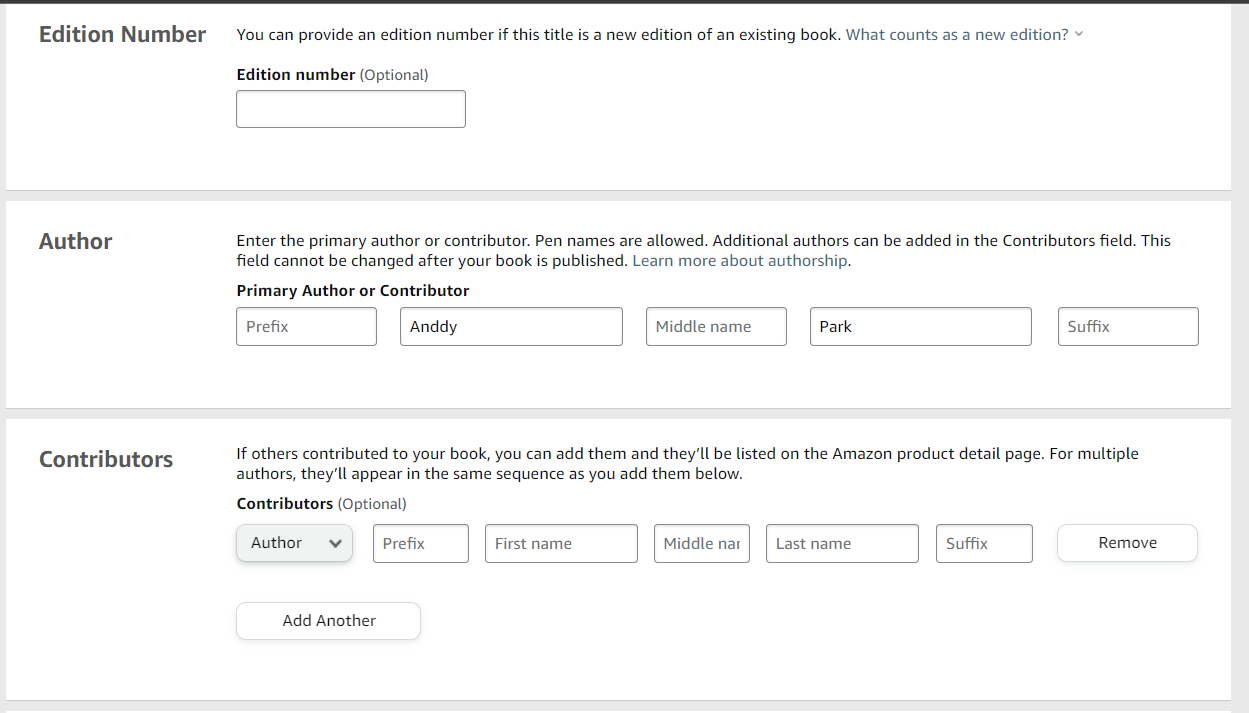Click contributor Middle name field

pyautogui.click(x=702, y=544)
